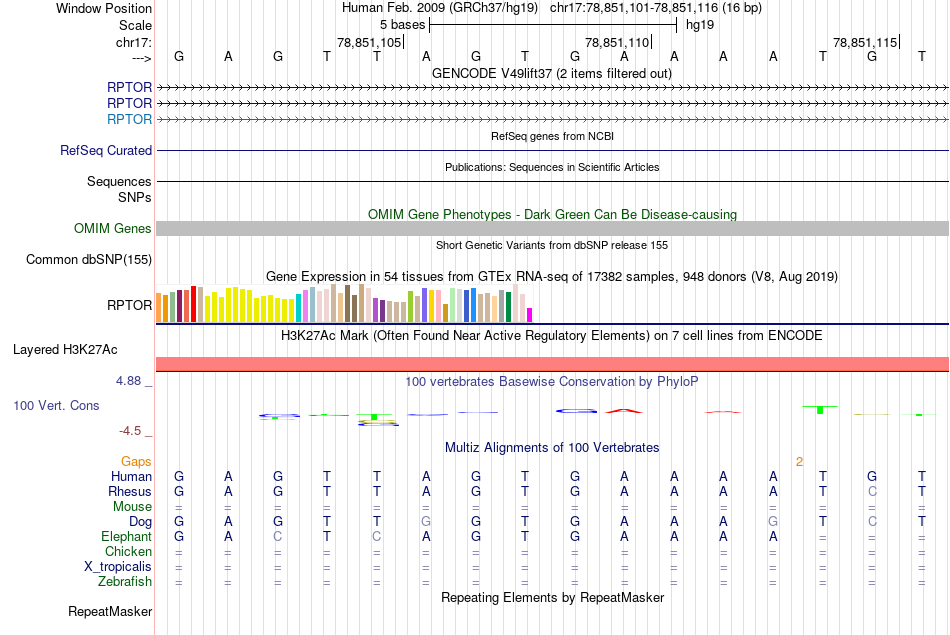950x635 pixels.
Task: Open the GTEx Gene Expression track title
Action: click(552, 276)
